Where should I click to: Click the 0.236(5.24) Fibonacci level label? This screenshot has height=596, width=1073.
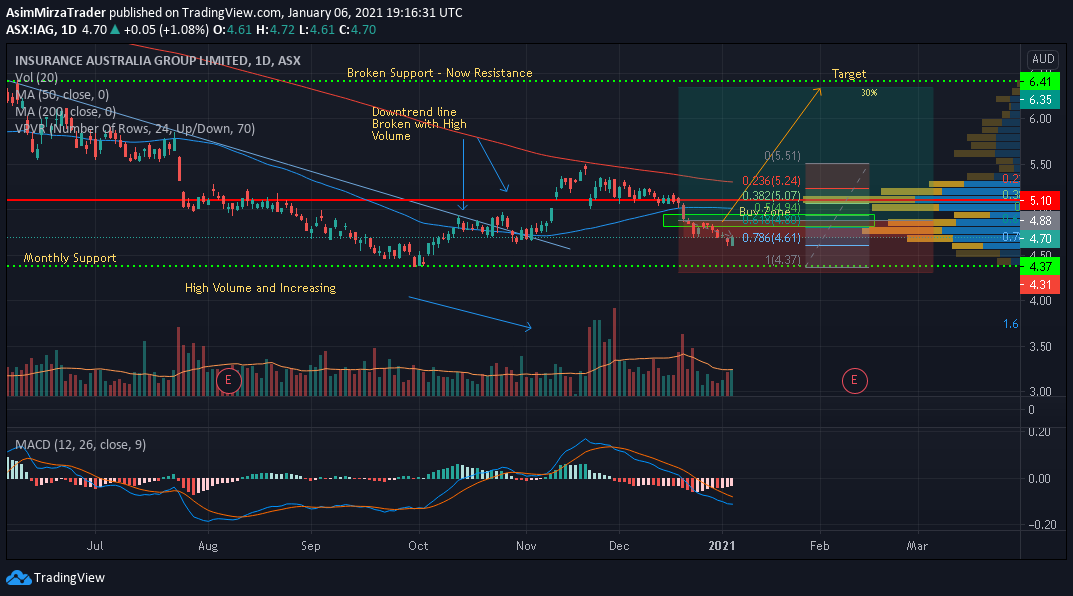(771, 181)
